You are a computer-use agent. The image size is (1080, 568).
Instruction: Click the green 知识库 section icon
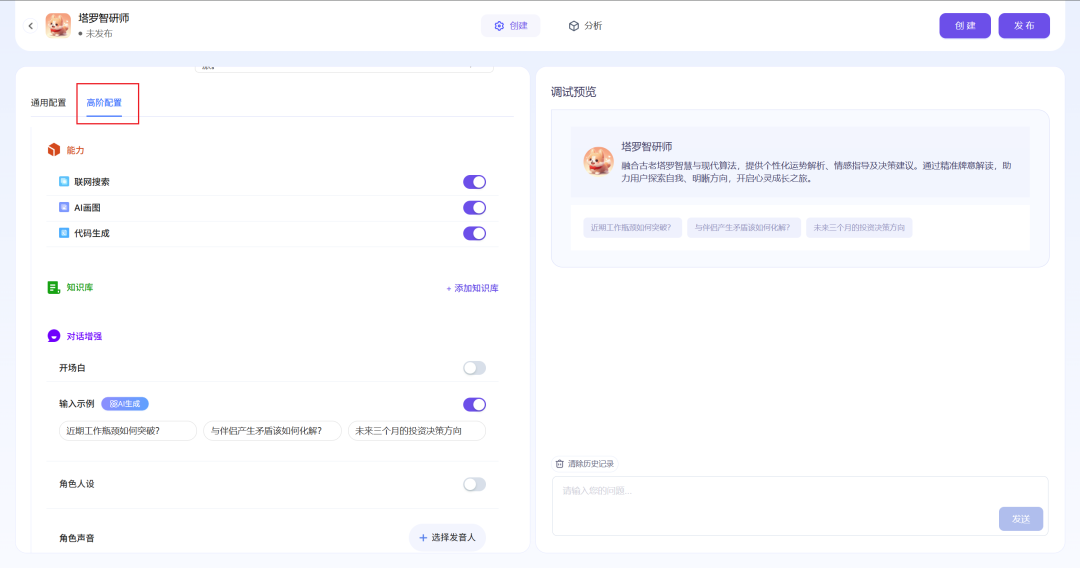tap(53, 287)
